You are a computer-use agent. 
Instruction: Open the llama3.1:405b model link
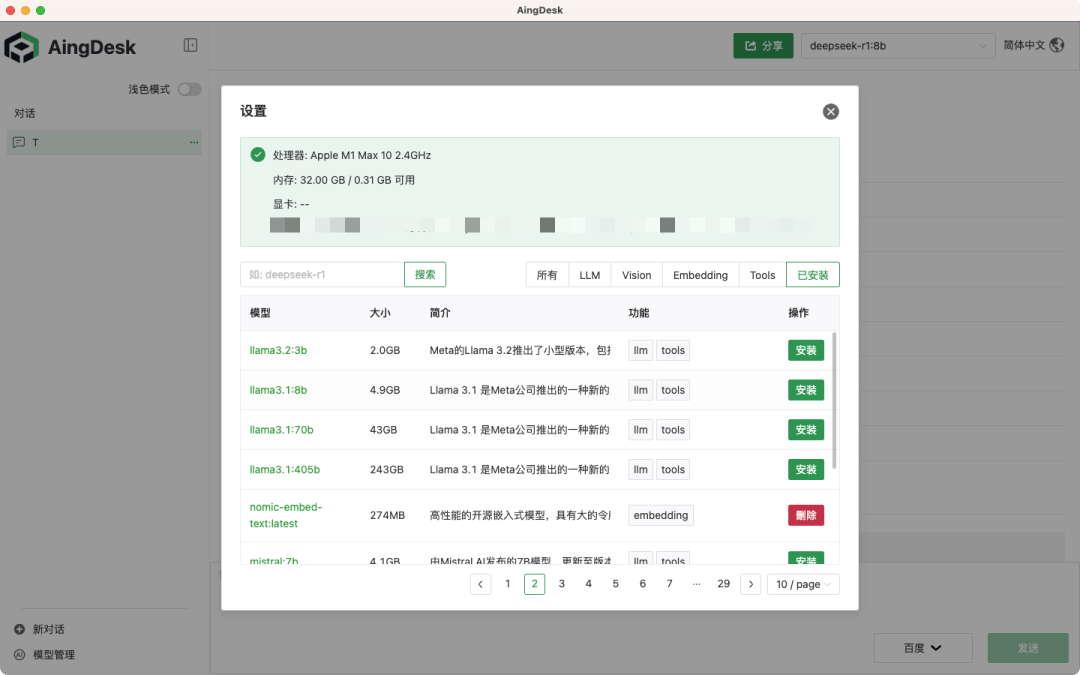(x=284, y=470)
